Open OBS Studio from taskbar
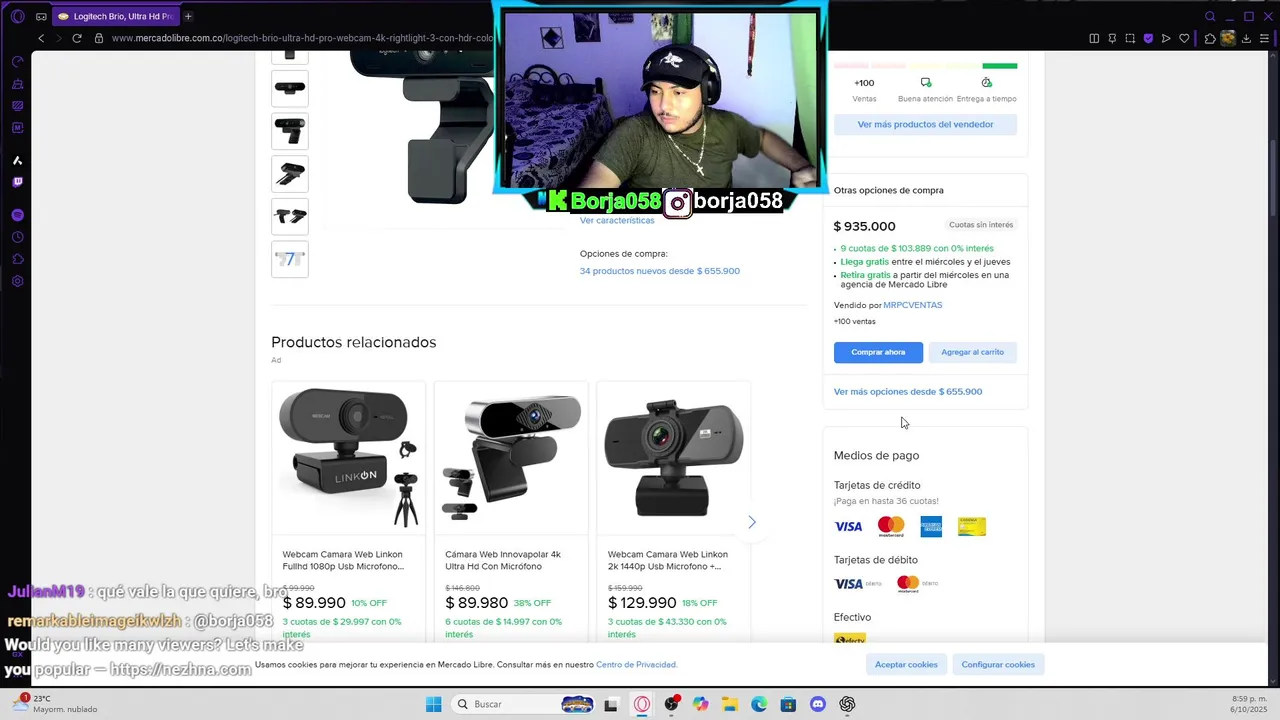Viewport: 1280px width, 720px height. pos(671,704)
